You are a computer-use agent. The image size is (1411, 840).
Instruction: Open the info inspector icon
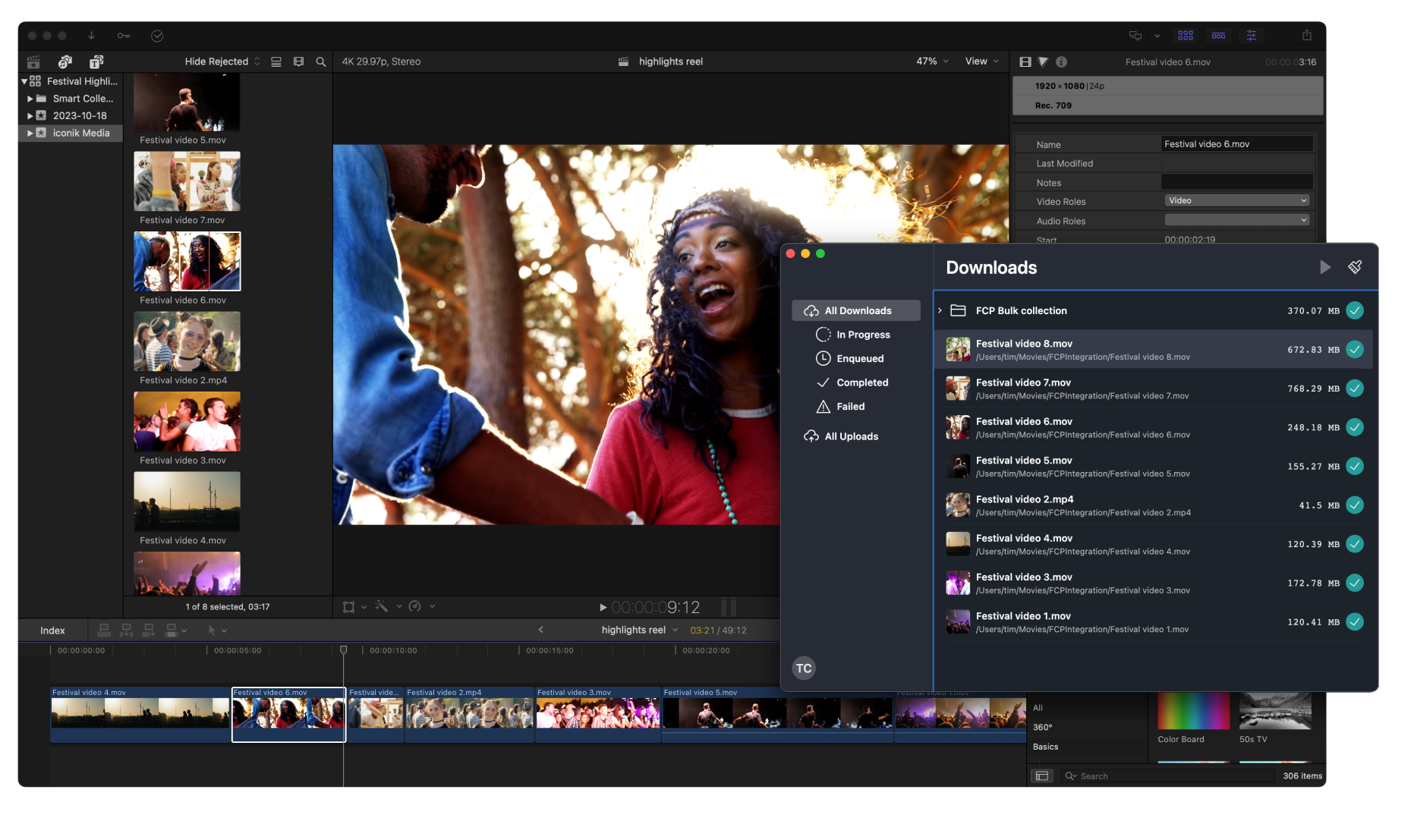(1061, 61)
